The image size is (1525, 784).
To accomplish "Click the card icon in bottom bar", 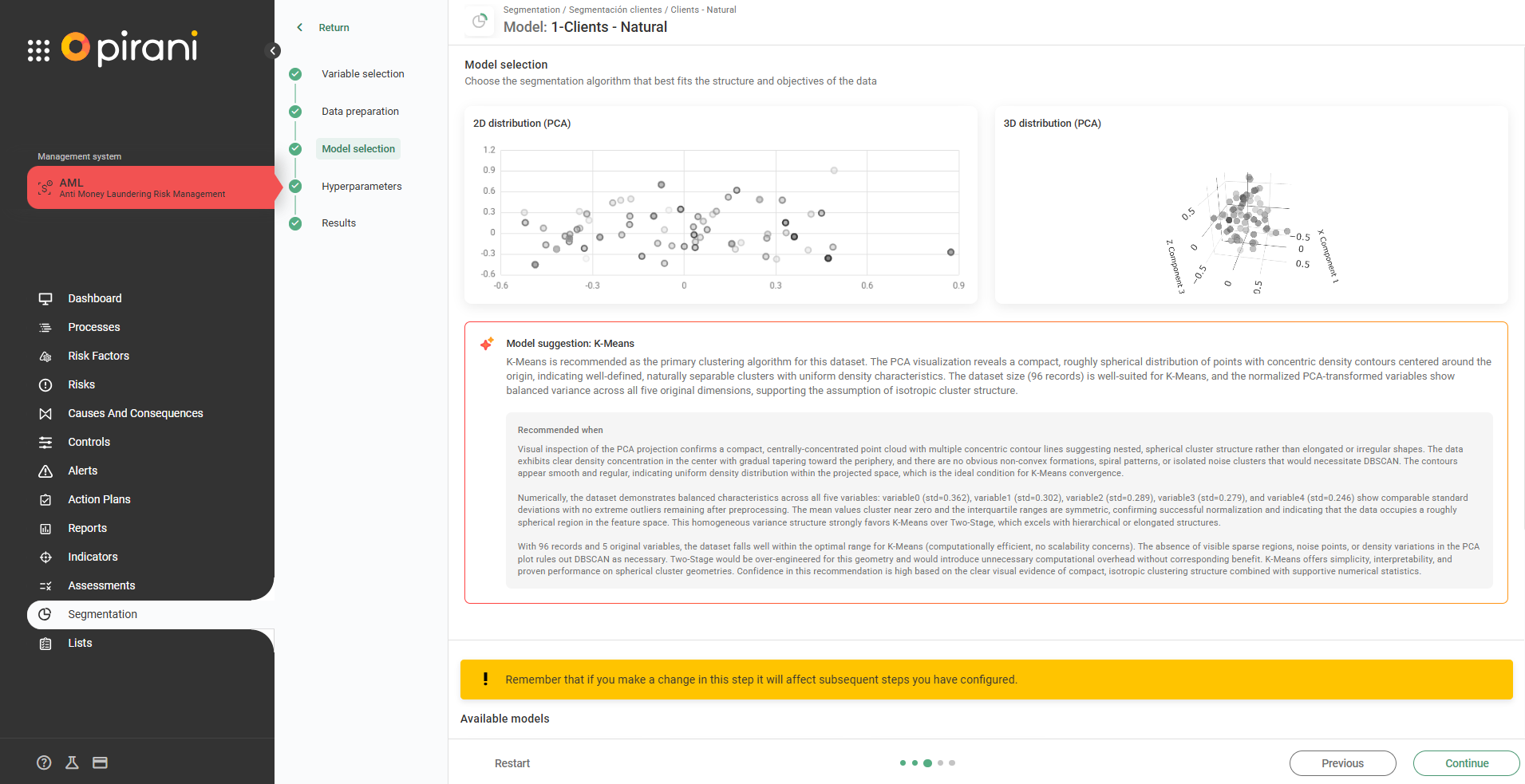I will click(x=100, y=762).
